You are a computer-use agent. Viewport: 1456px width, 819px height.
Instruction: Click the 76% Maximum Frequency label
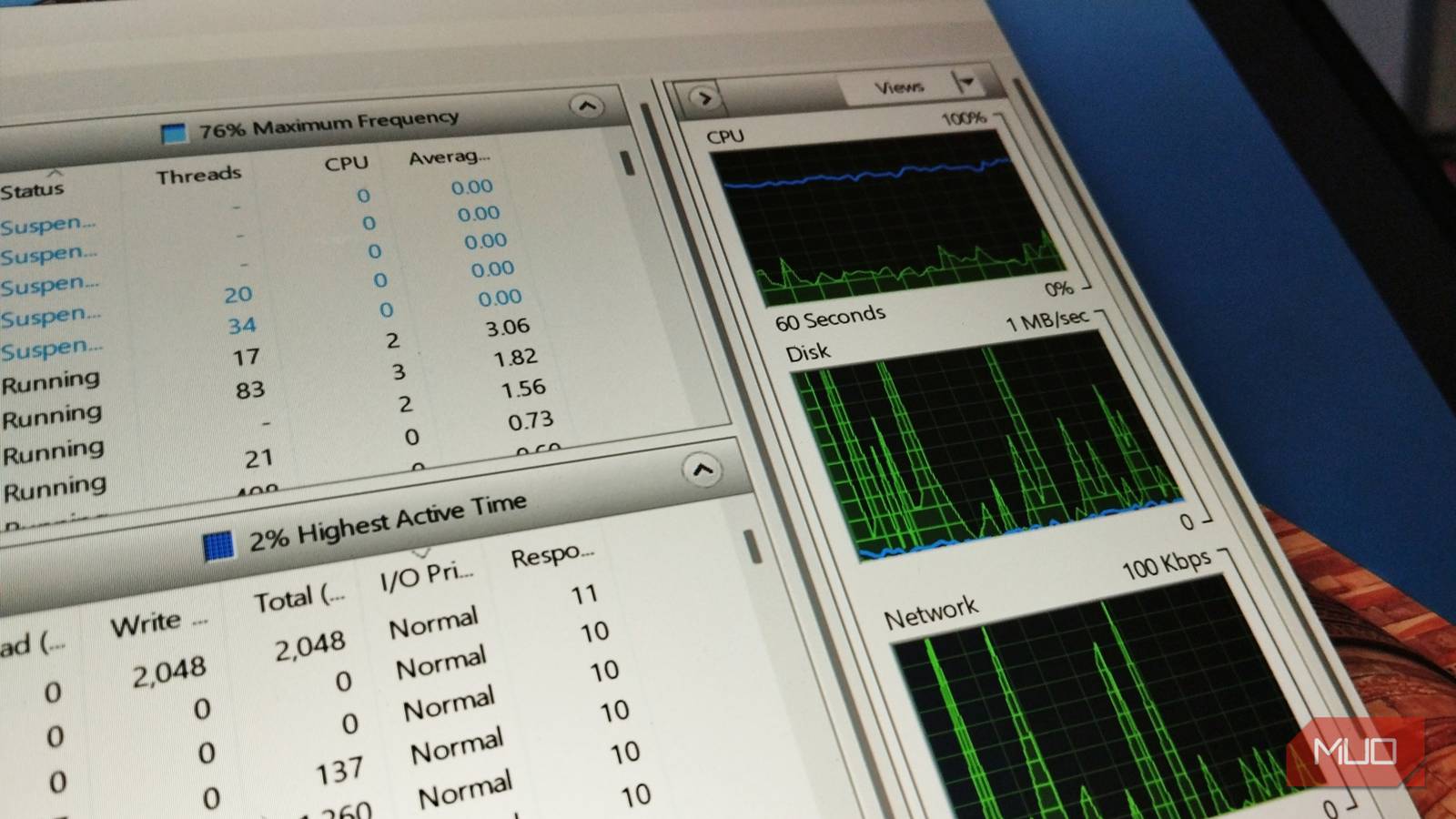[329, 124]
